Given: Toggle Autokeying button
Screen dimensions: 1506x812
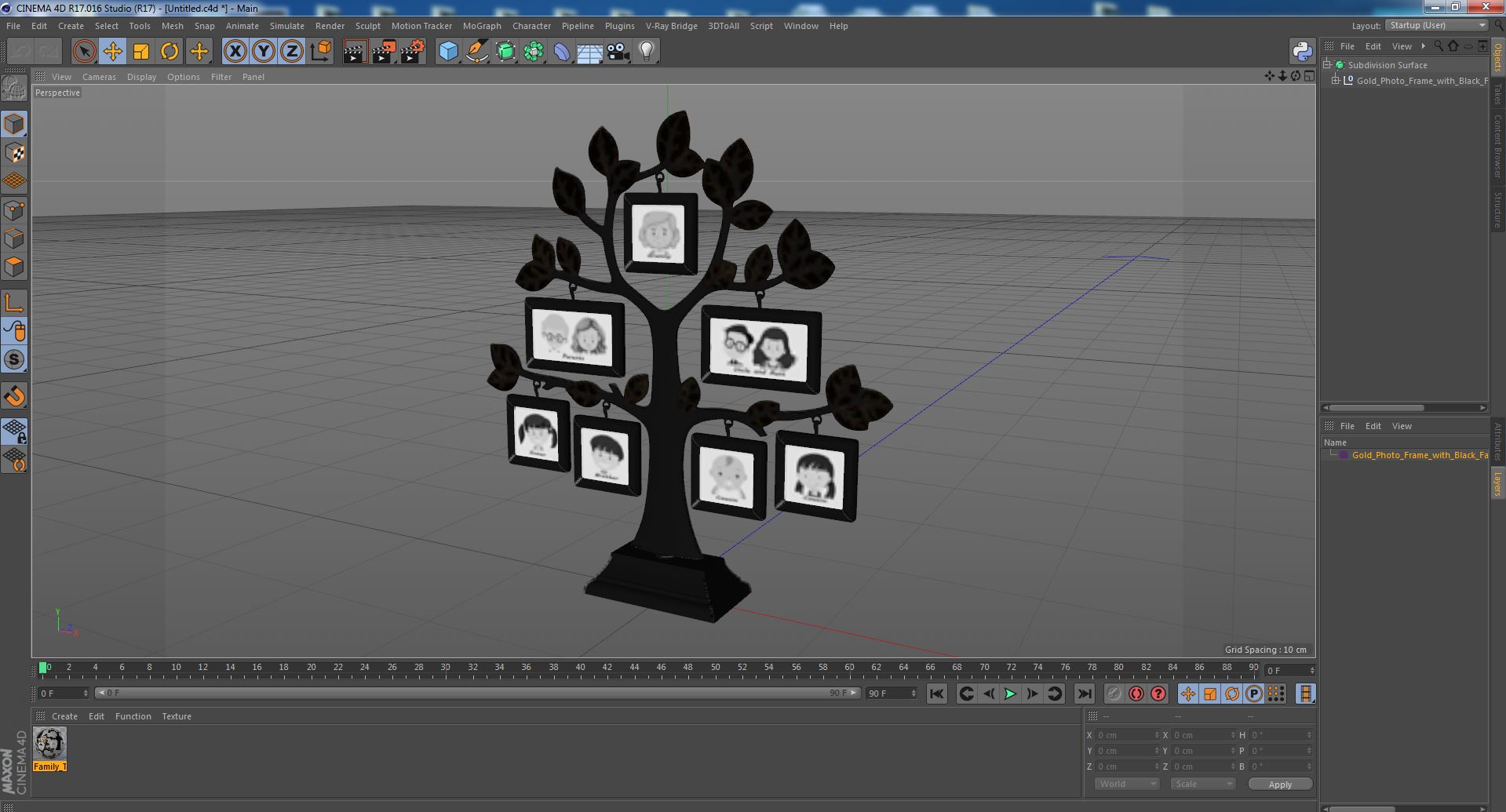Looking at the screenshot, I should pos(1136,694).
